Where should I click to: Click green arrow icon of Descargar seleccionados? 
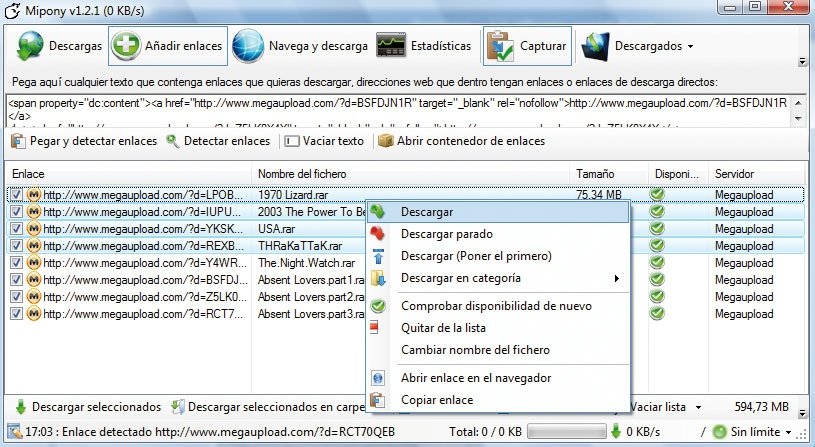(21, 406)
